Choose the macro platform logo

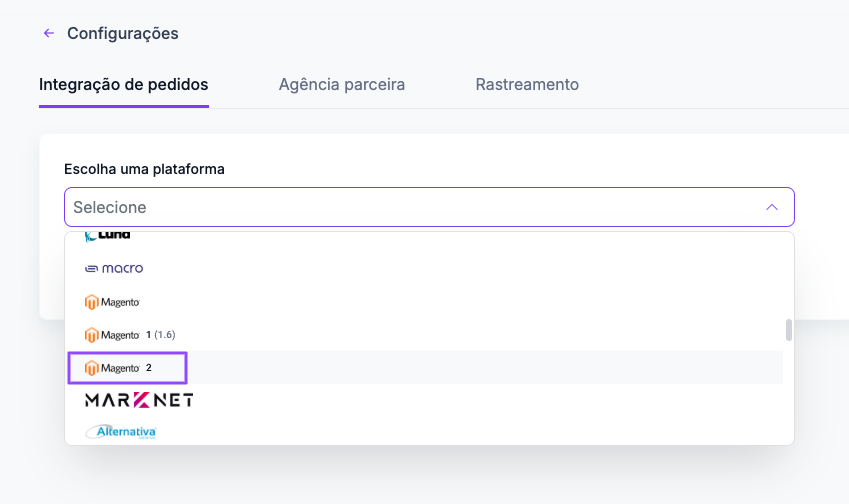(x=114, y=269)
